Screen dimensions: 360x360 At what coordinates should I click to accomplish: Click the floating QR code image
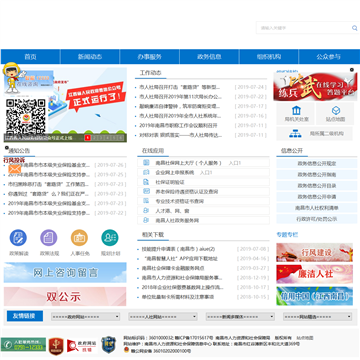click(25, 116)
